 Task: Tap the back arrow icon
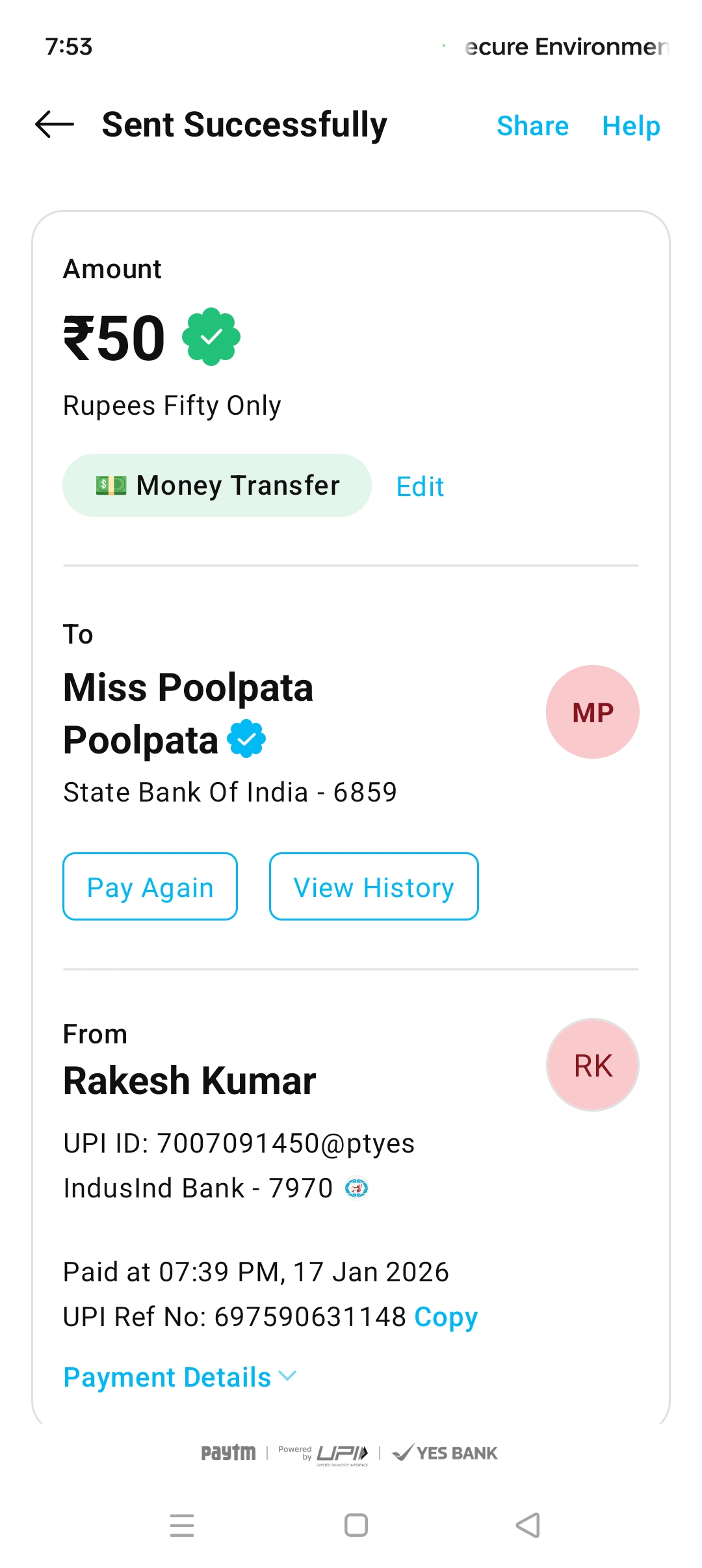(55, 125)
